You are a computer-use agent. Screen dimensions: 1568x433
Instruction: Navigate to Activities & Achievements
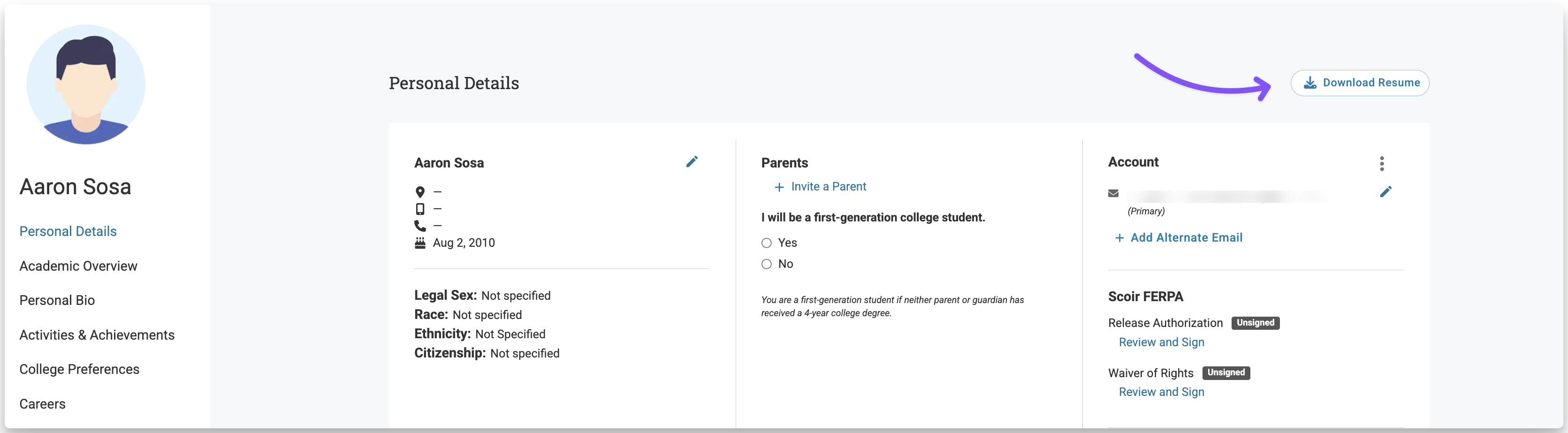[97, 335]
